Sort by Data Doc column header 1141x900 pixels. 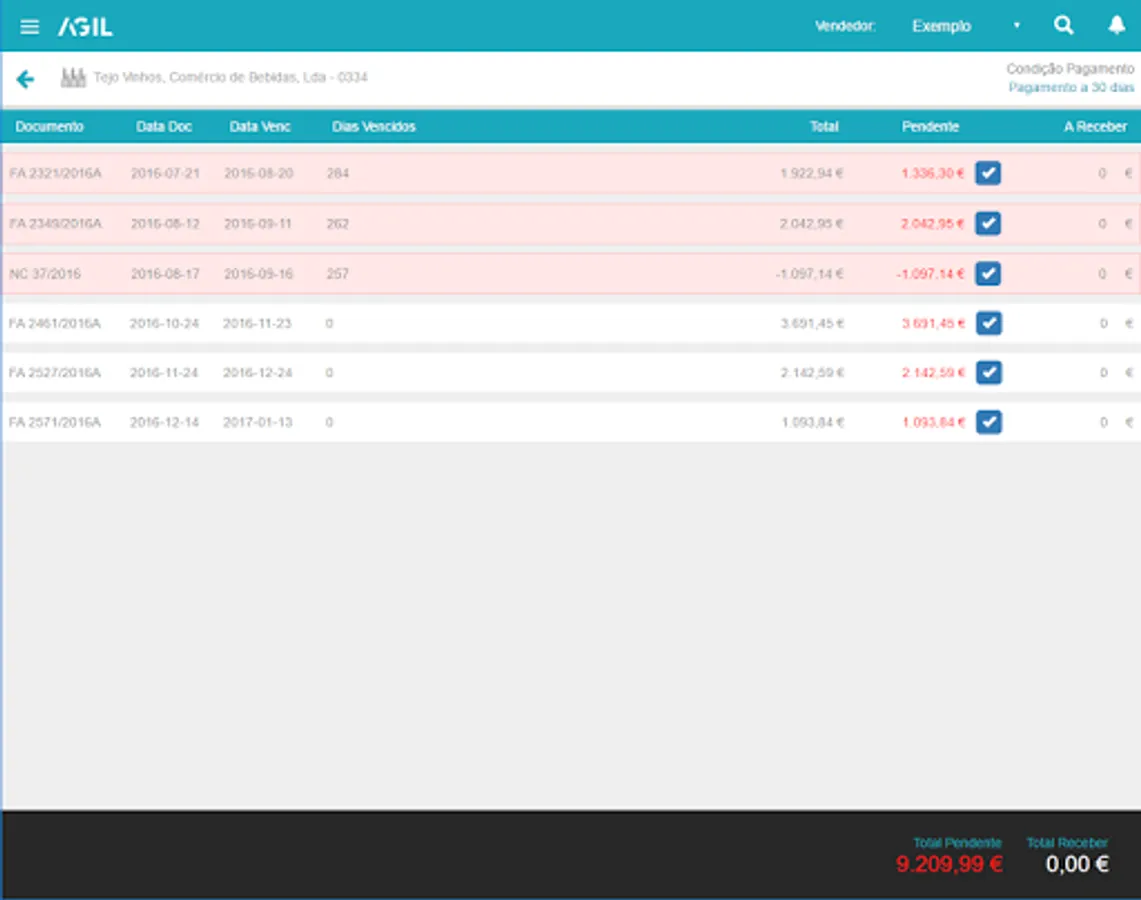164,127
